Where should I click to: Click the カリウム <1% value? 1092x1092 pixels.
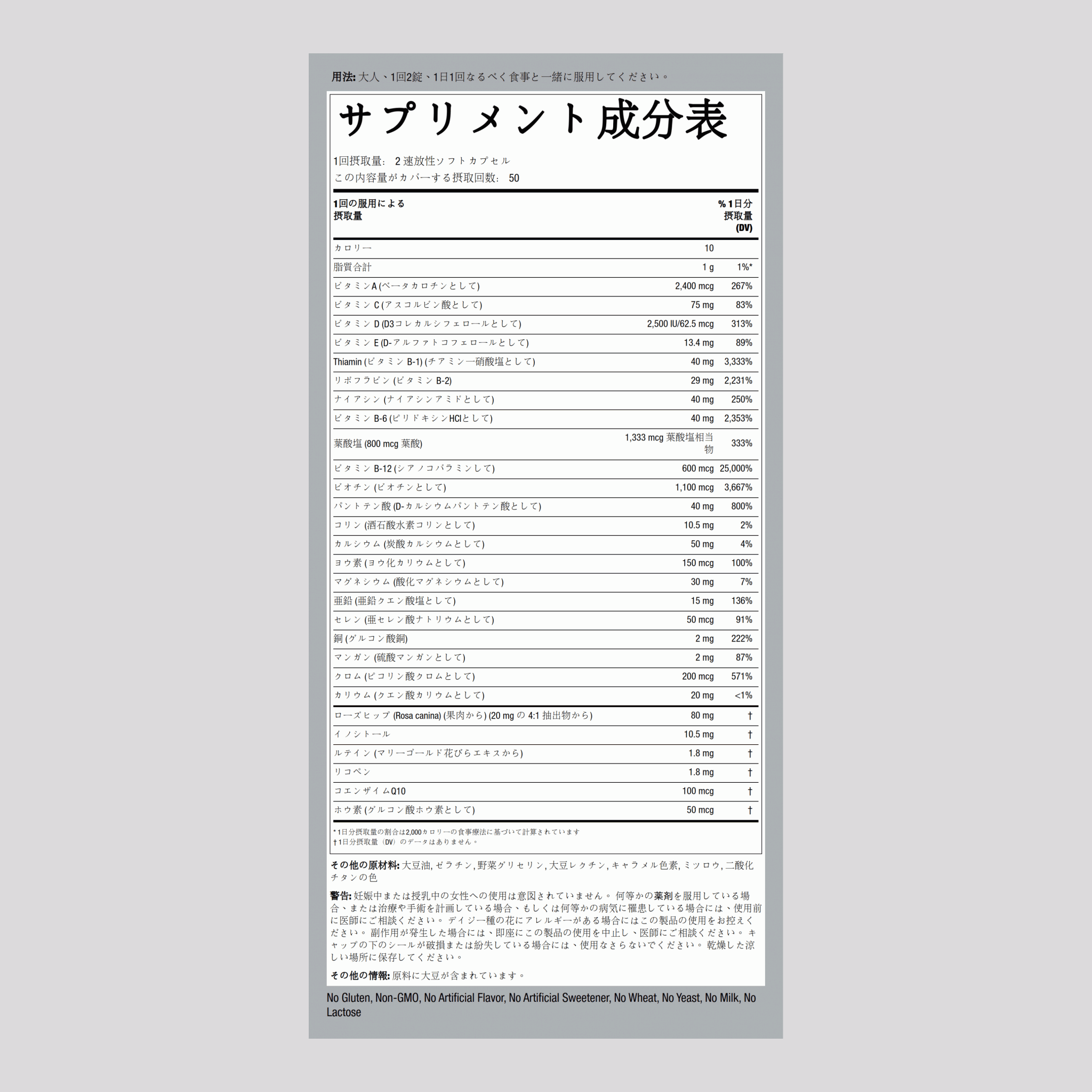(x=743, y=695)
